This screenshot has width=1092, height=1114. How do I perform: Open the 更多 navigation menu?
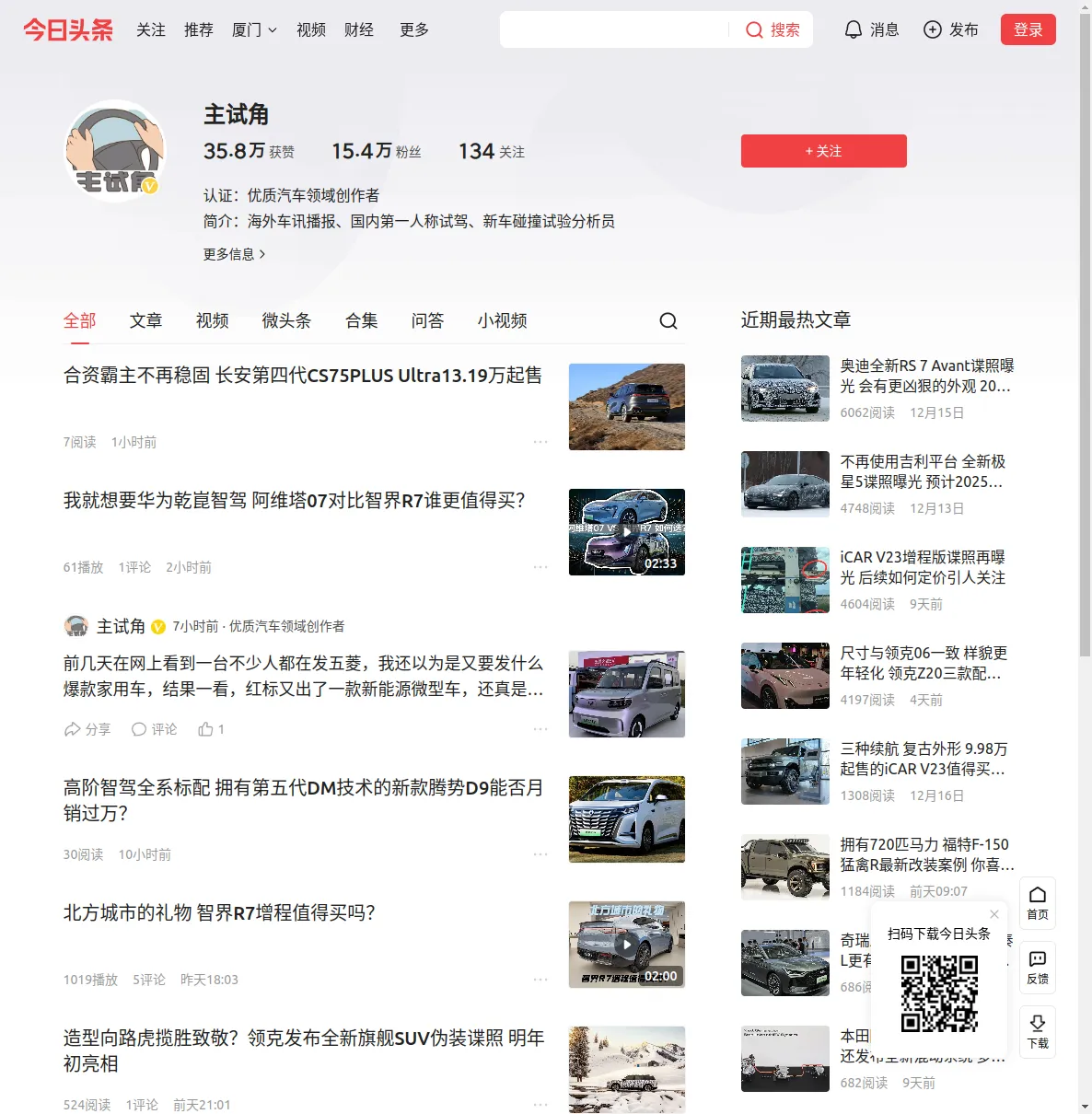pos(414,29)
